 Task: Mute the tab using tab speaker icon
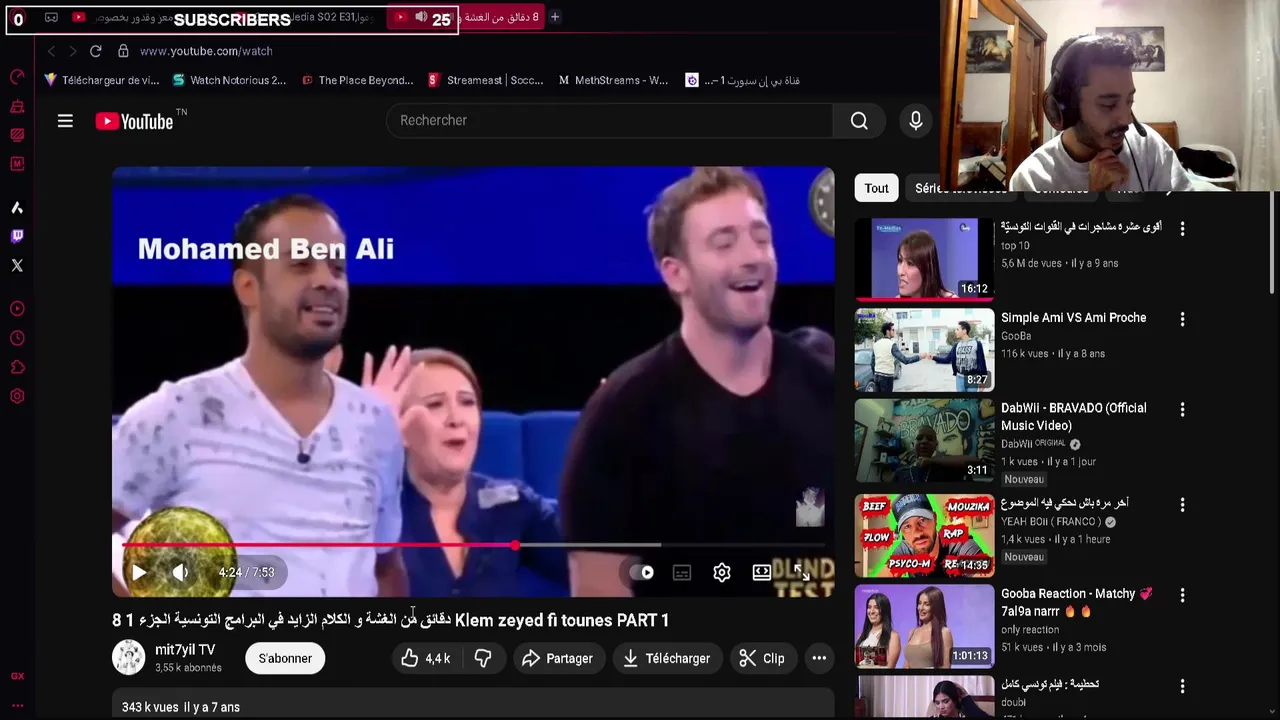421,17
